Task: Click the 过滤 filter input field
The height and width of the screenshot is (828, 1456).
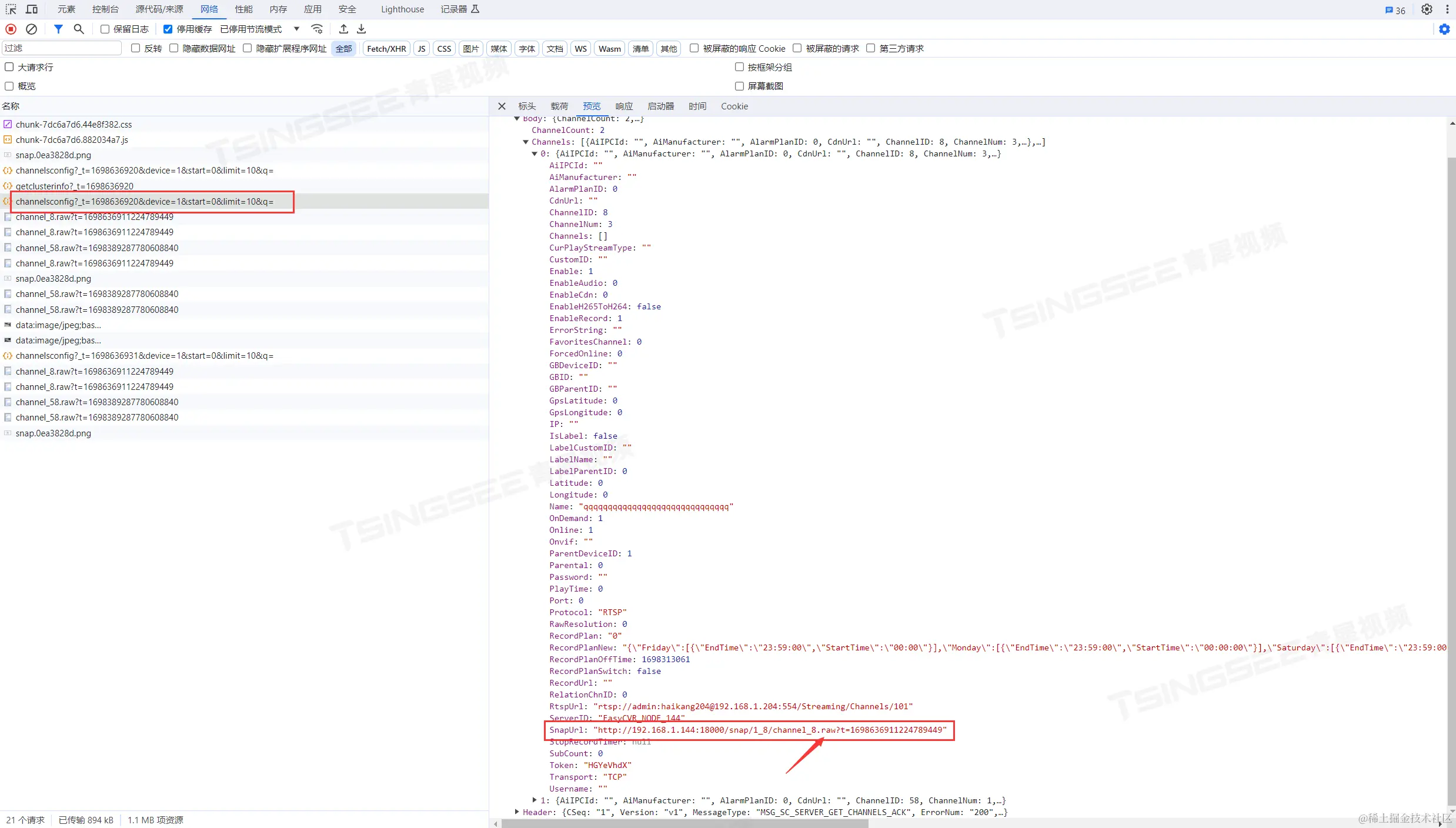Action: 62,48
